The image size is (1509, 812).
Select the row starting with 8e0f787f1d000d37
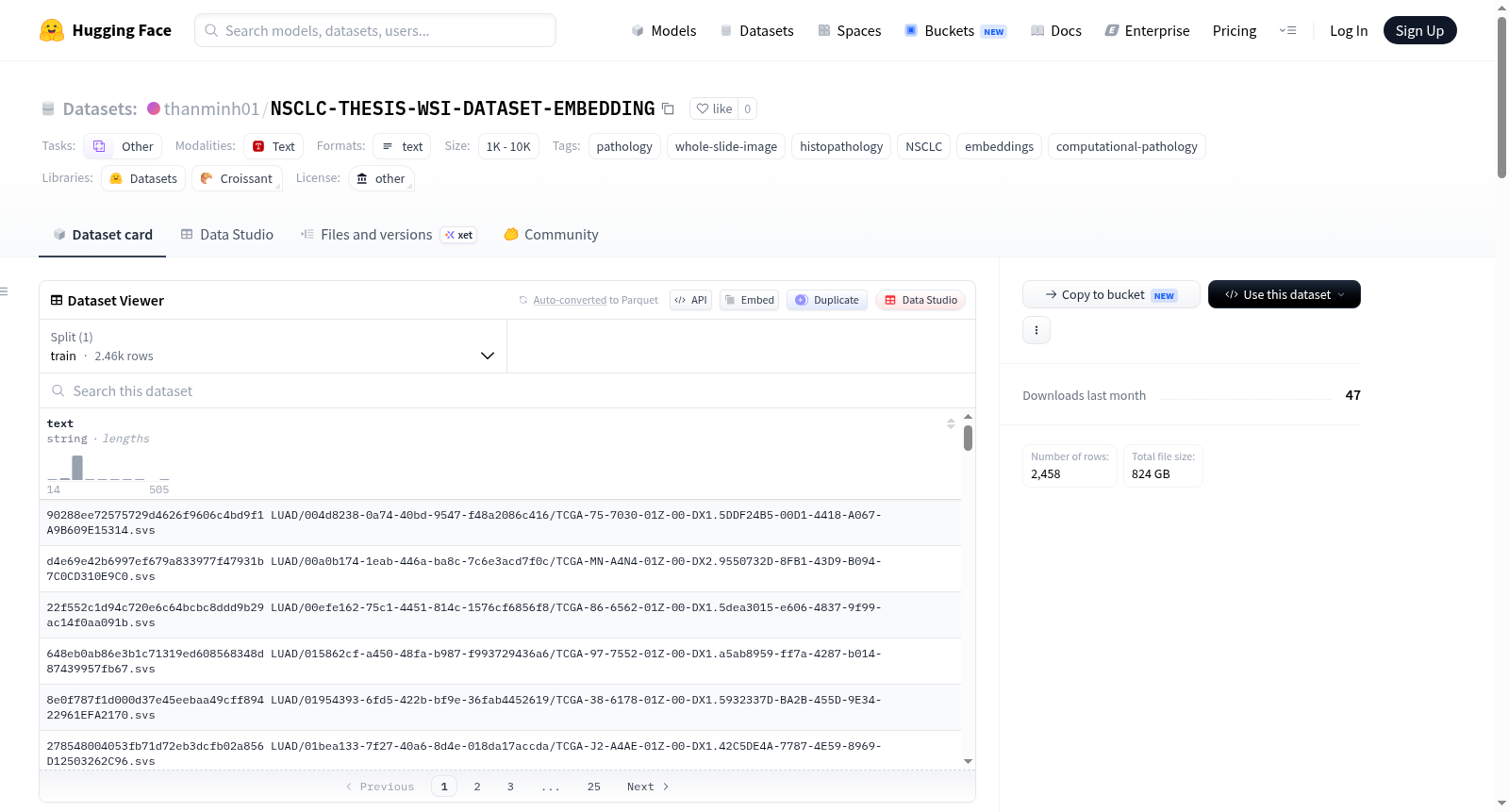pos(500,707)
